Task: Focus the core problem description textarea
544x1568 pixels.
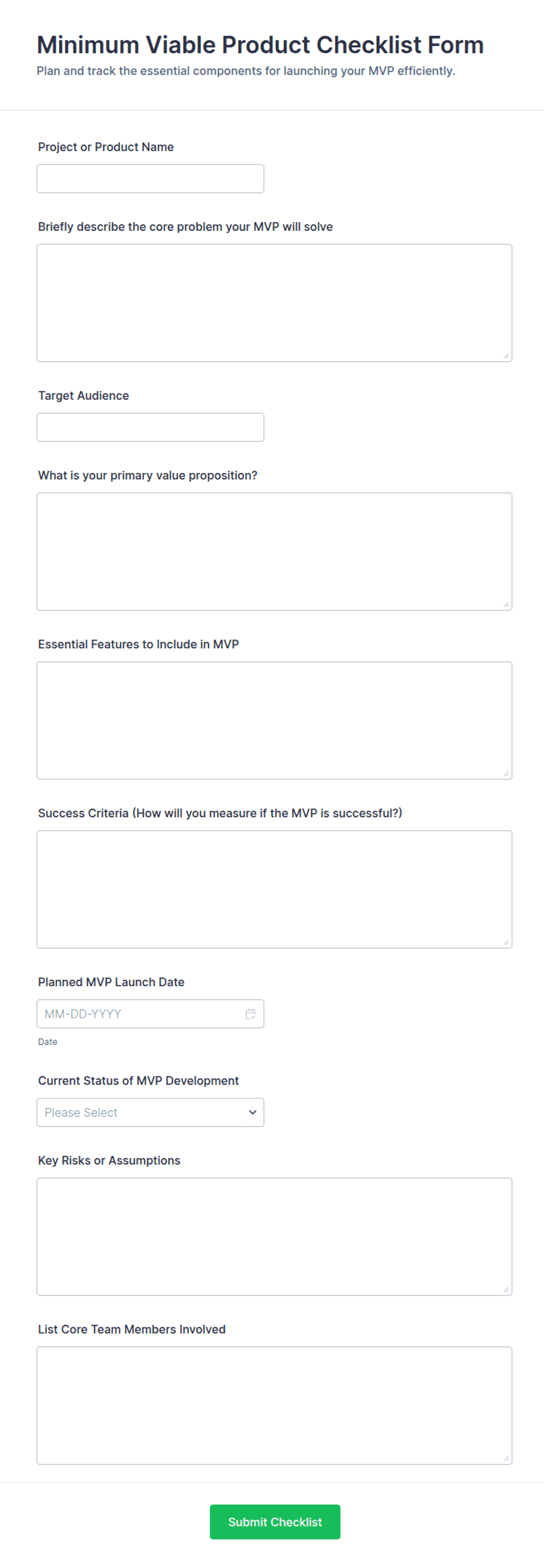Action: click(x=274, y=302)
